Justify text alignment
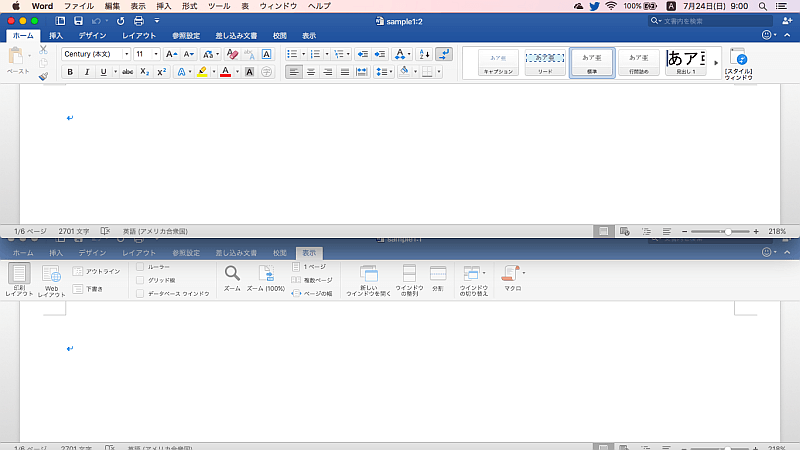Viewport: 800px width, 450px height. [344, 72]
